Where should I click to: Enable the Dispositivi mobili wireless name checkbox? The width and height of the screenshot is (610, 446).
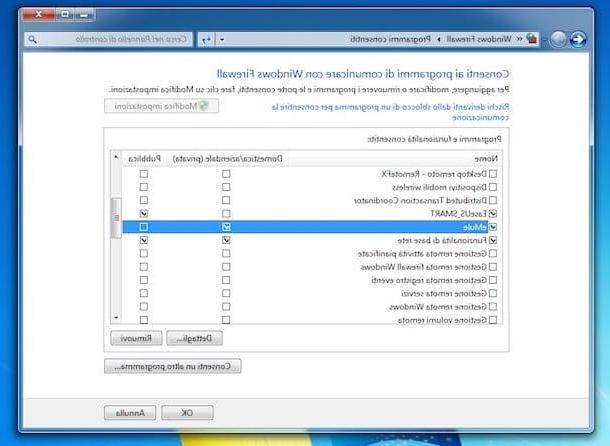point(493,187)
